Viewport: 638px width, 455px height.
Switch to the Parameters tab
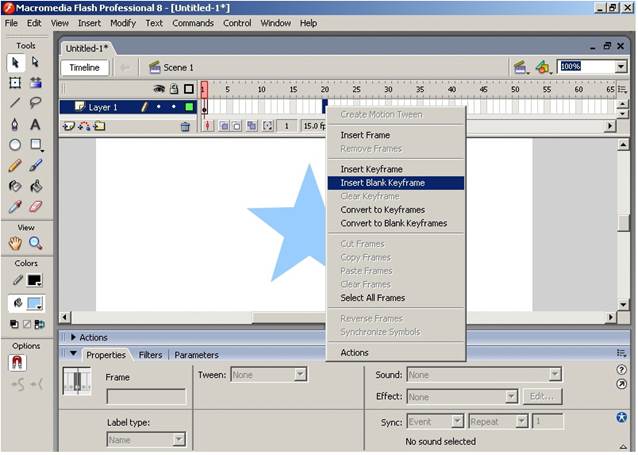197,355
